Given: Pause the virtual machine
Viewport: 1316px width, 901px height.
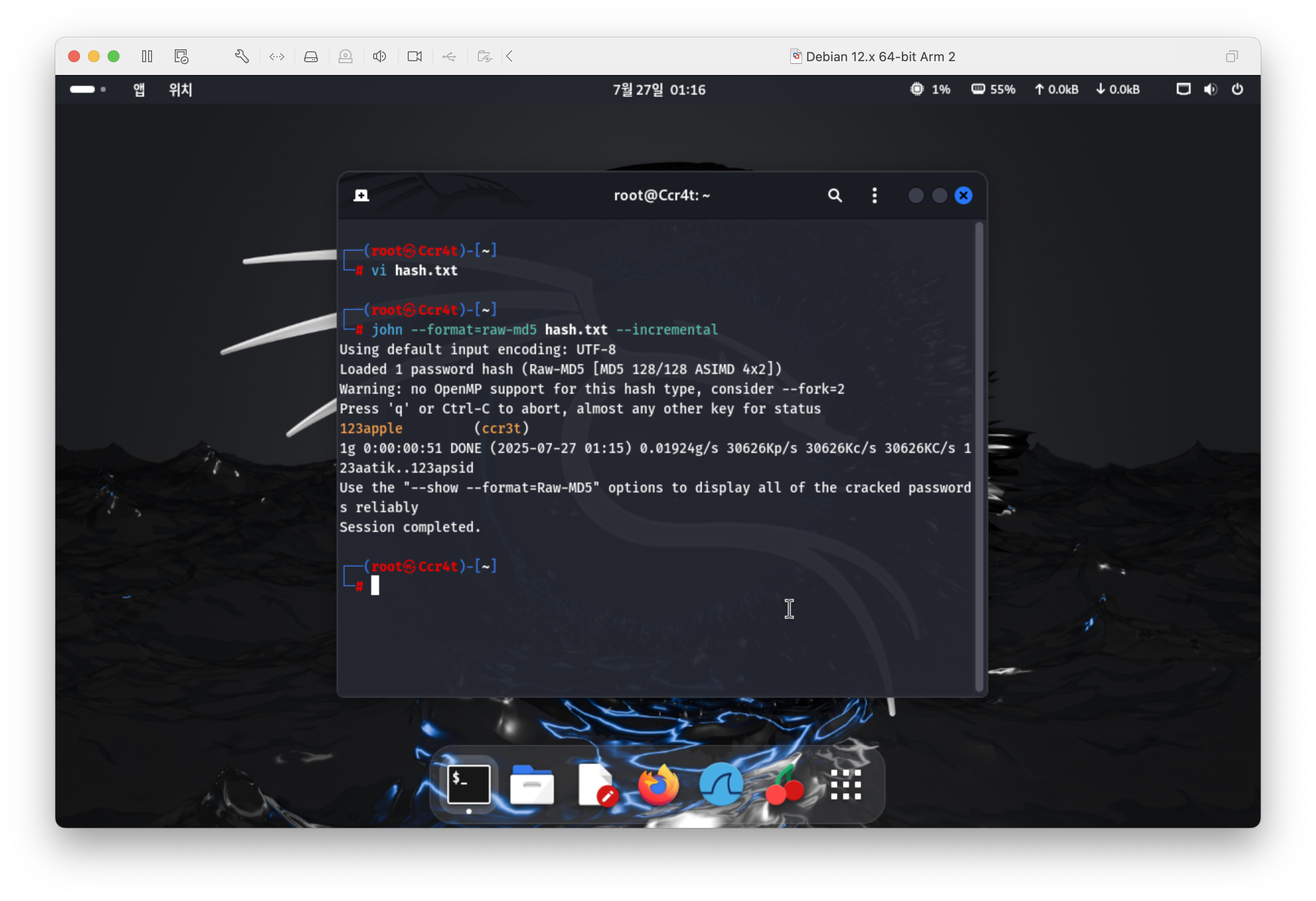Looking at the screenshot, I should tap(147, 56).
